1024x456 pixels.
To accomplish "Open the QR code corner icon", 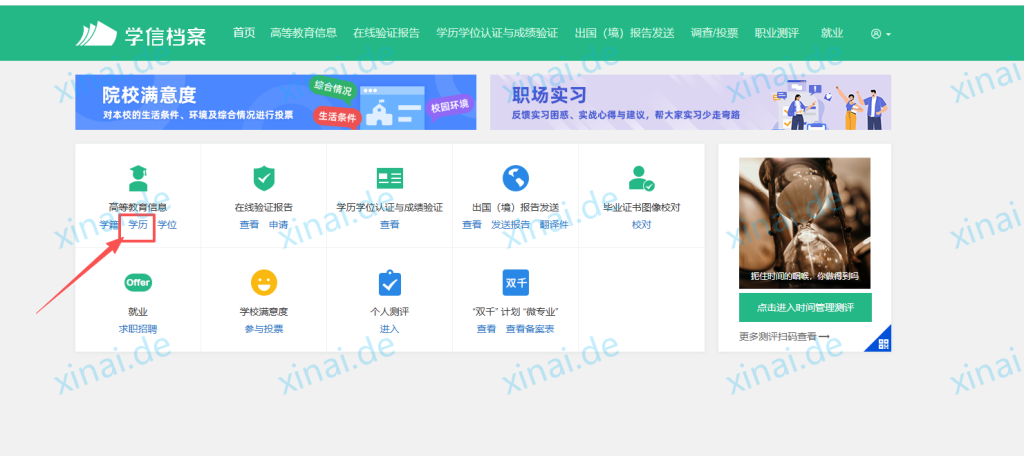I will (882, 343).
